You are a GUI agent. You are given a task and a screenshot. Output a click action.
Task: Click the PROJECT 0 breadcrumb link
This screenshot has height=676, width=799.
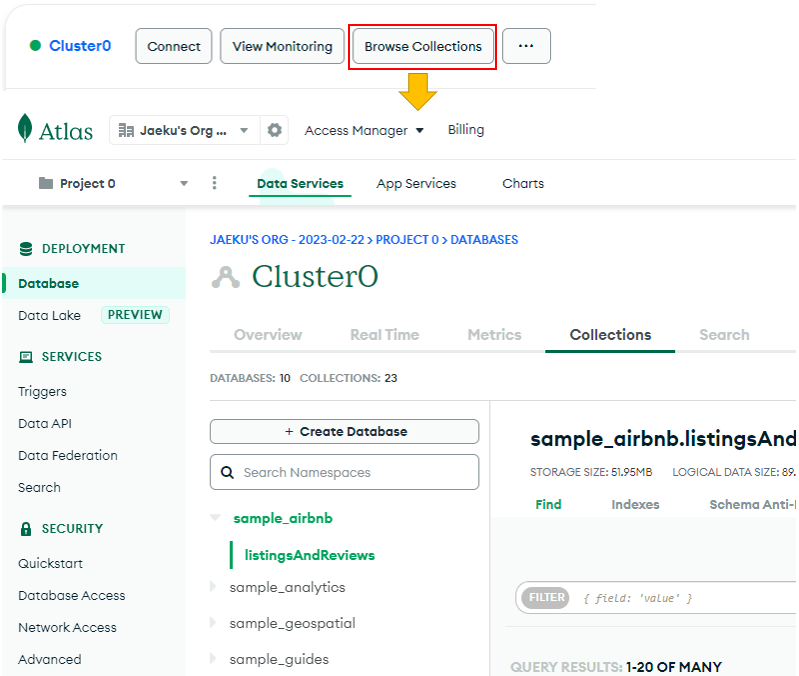click(x=407, y=239)
